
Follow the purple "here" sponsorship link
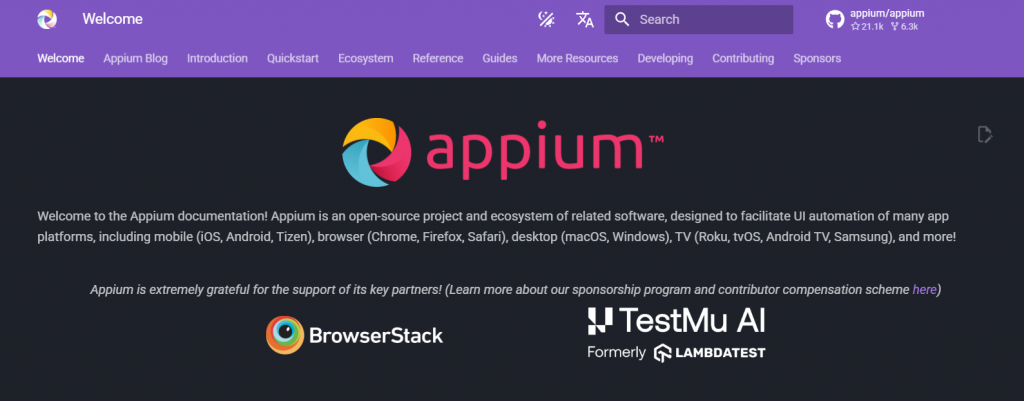coord(924,289)
